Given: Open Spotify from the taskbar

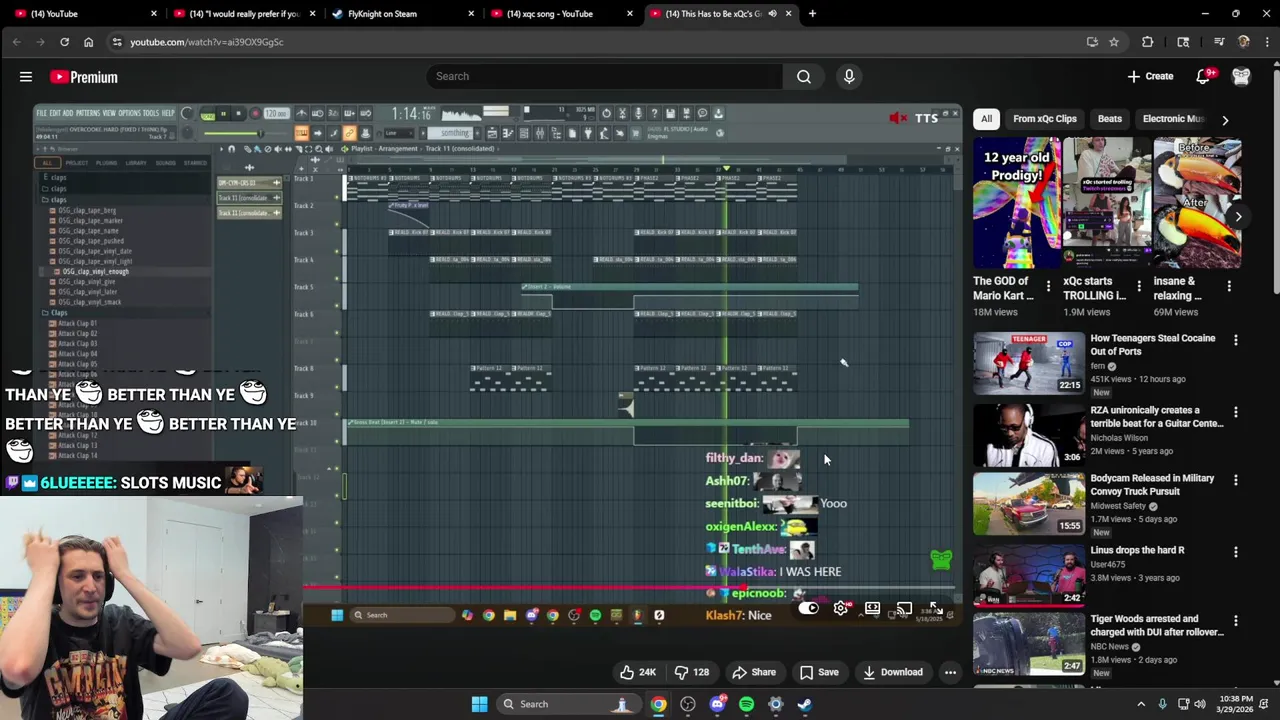Looking at the screenshot, I should click(746, 704).
